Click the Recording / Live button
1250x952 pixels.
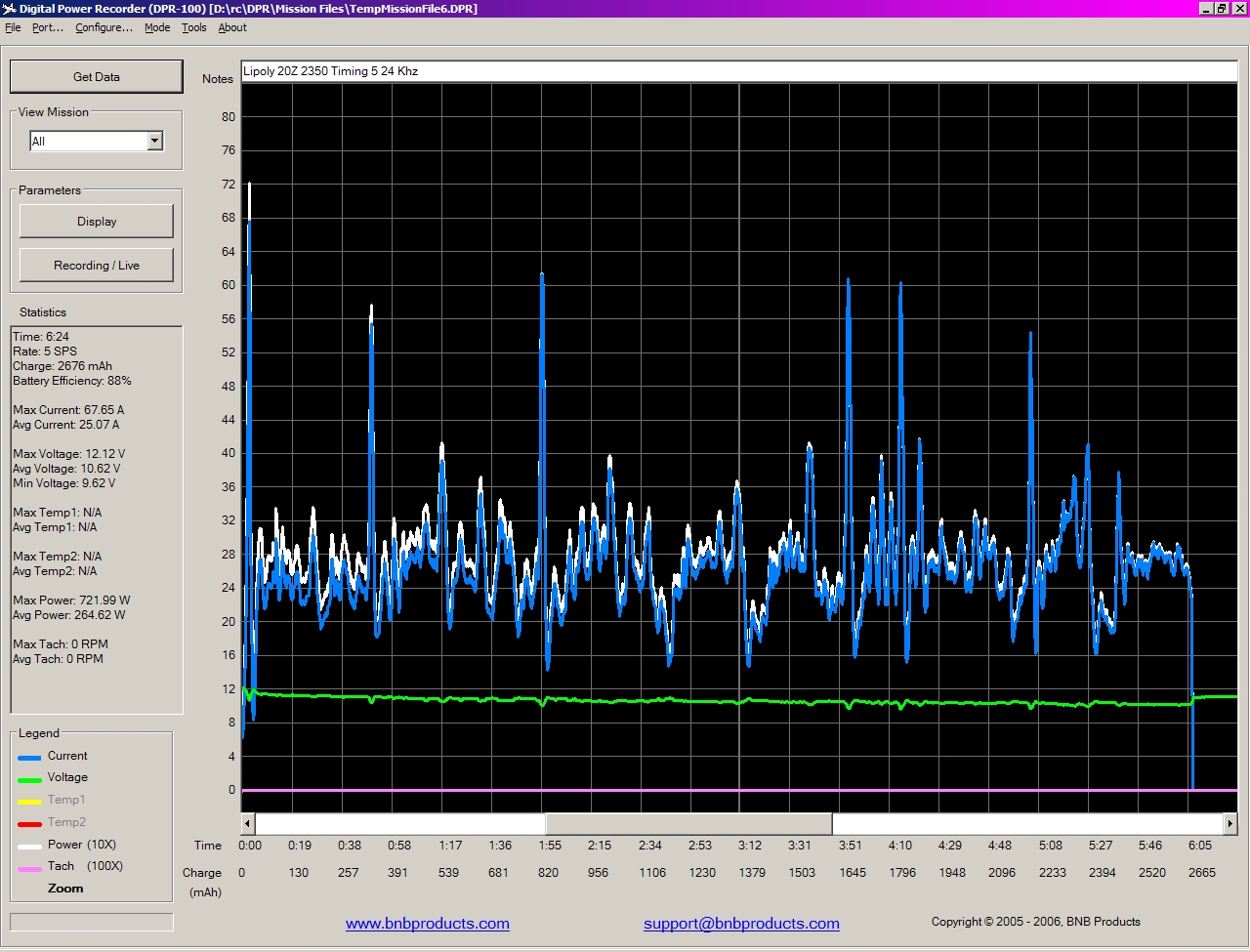(97, 266)
